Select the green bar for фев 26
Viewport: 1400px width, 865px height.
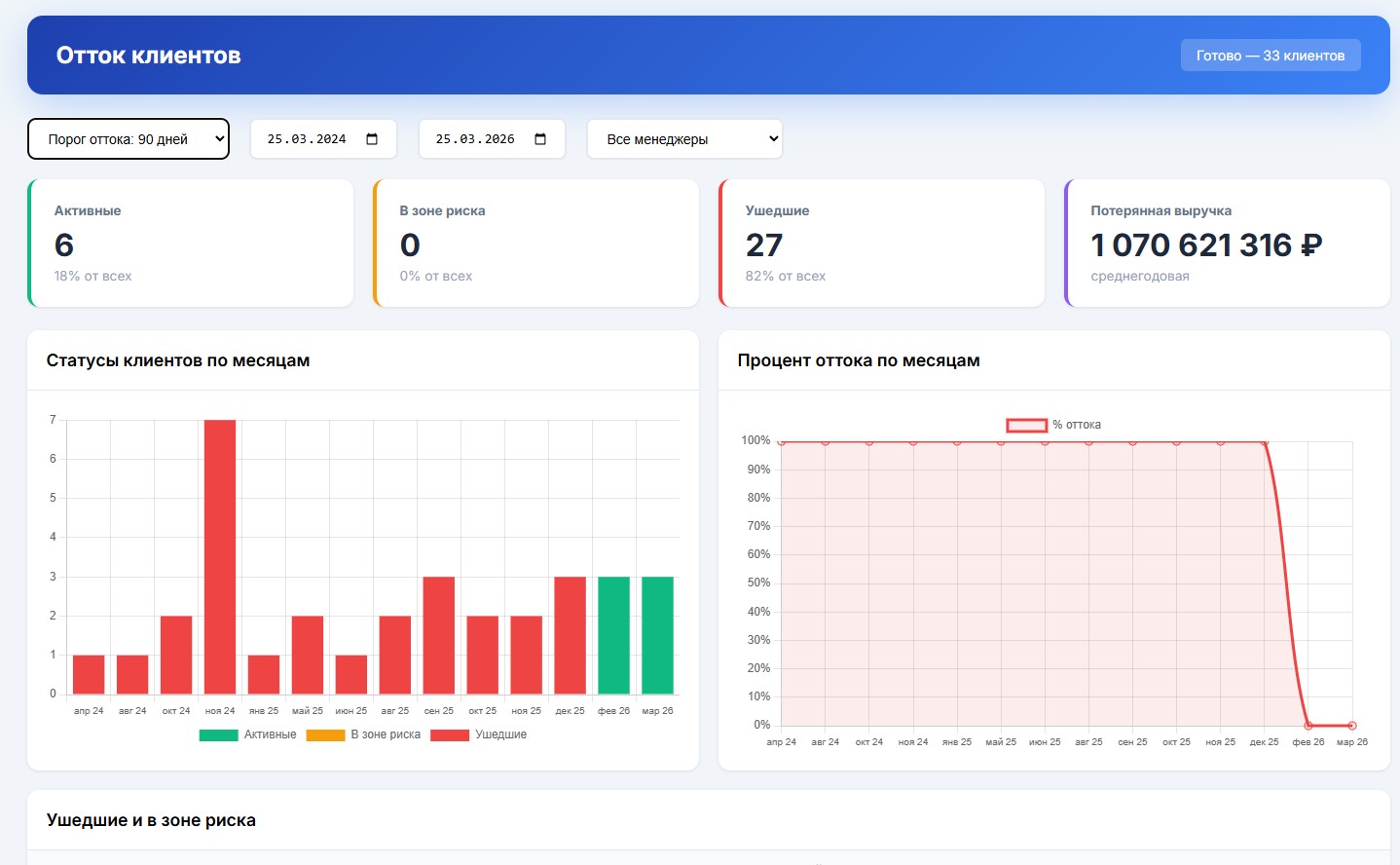(x=613, y=635)
